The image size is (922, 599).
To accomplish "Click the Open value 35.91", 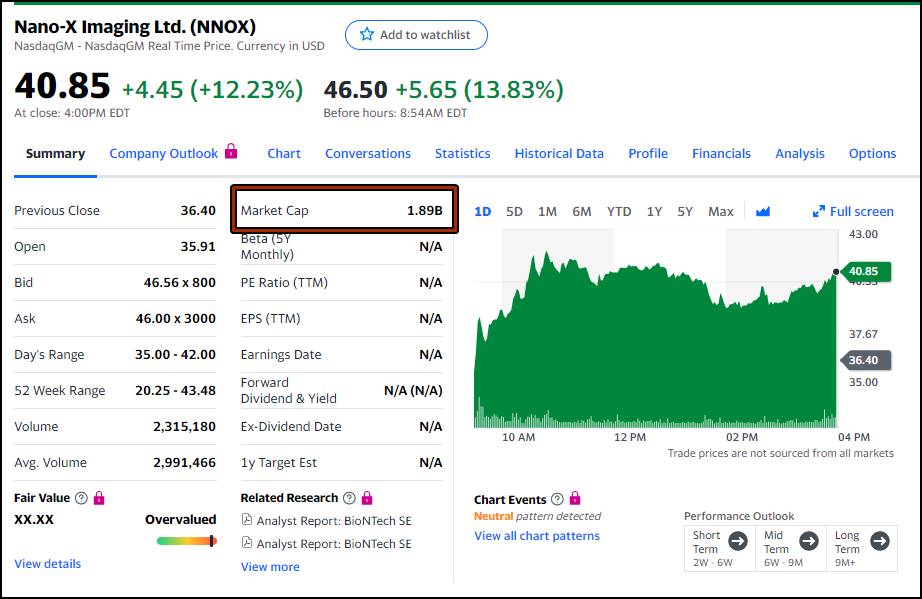I will [x=198, y=246].
